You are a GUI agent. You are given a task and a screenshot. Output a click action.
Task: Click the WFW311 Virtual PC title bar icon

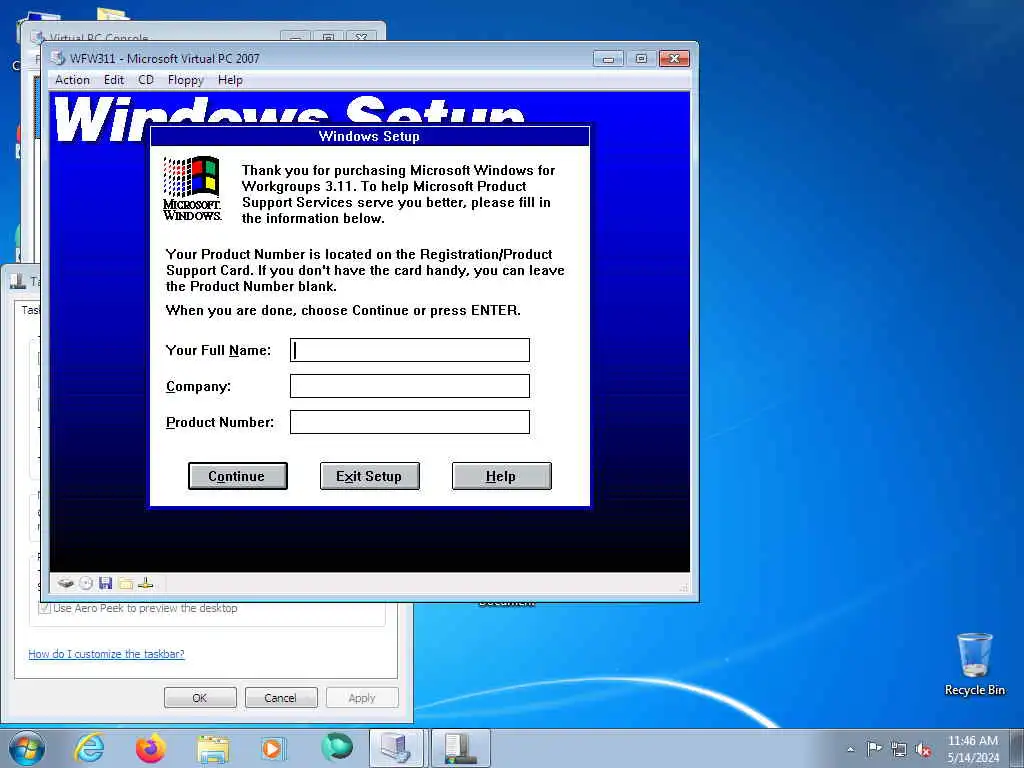[x=58, y=58]
